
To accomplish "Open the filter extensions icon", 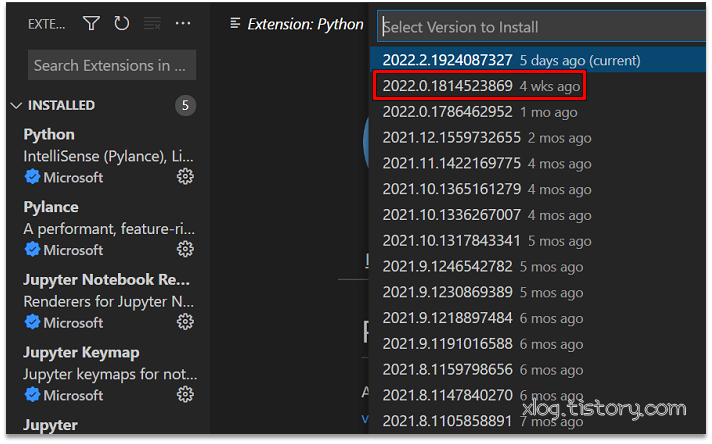I will [x=91, y=23].
